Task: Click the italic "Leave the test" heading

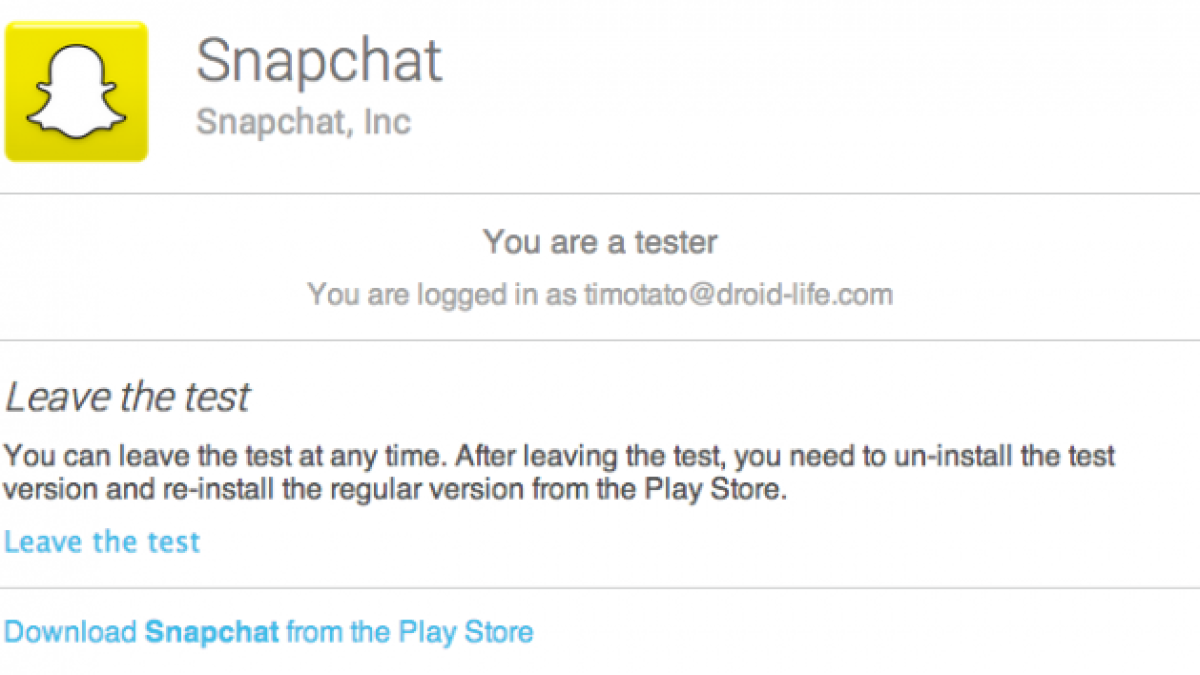Action: point(127,398)
